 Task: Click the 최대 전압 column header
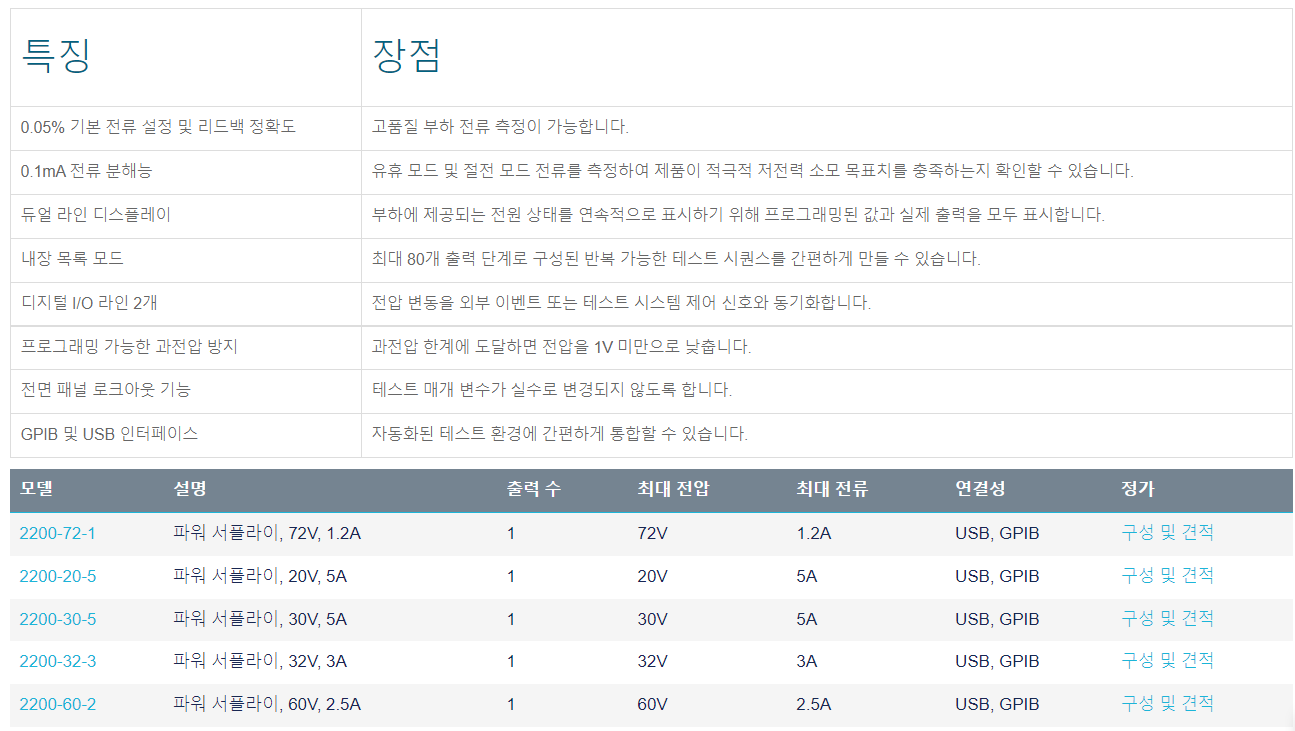[673, 489]
